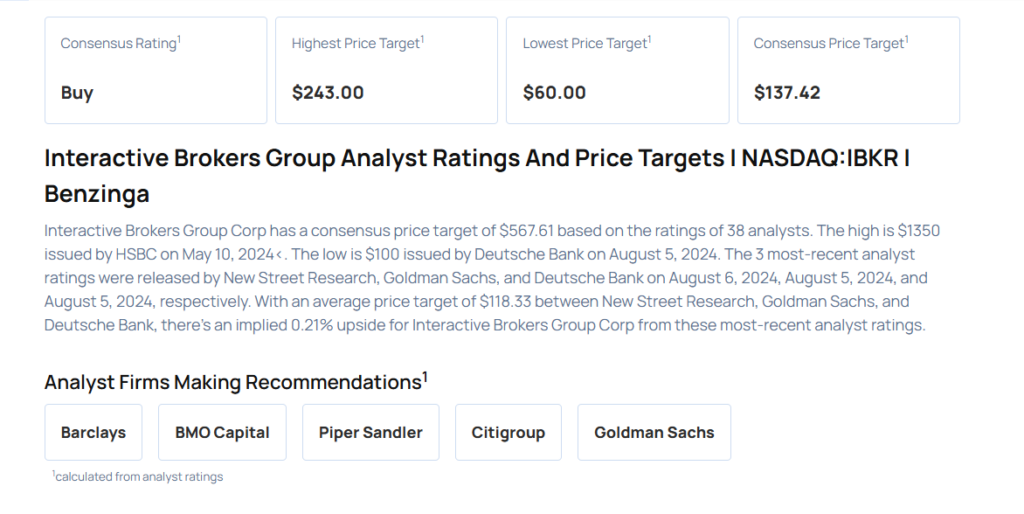Click the Lowest Price Target card label

586,43
